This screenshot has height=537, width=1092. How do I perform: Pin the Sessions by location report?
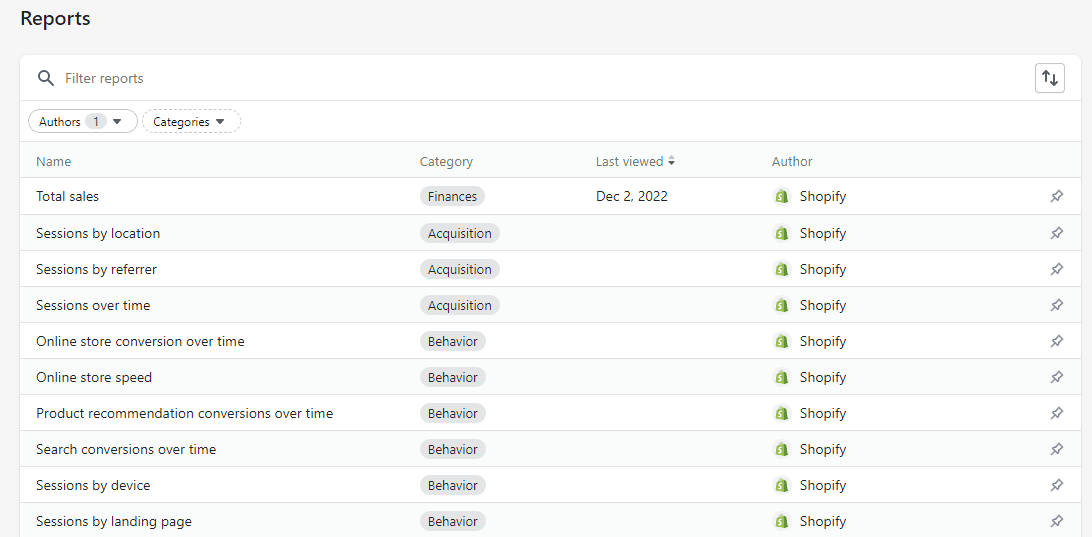click(1056, 233)
